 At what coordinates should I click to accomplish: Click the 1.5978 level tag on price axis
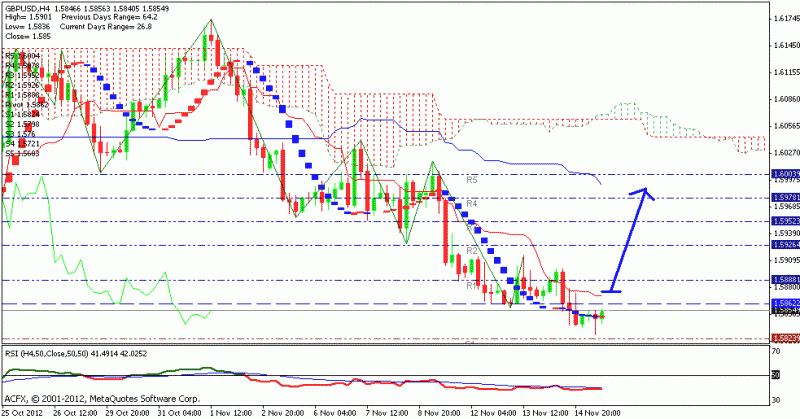[783, 197]
